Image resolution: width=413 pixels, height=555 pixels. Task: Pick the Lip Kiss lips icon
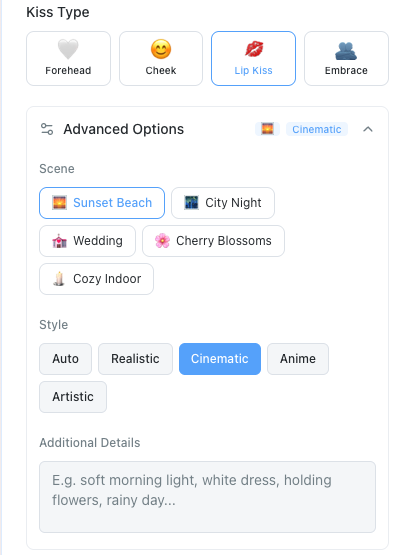[254, 49]
